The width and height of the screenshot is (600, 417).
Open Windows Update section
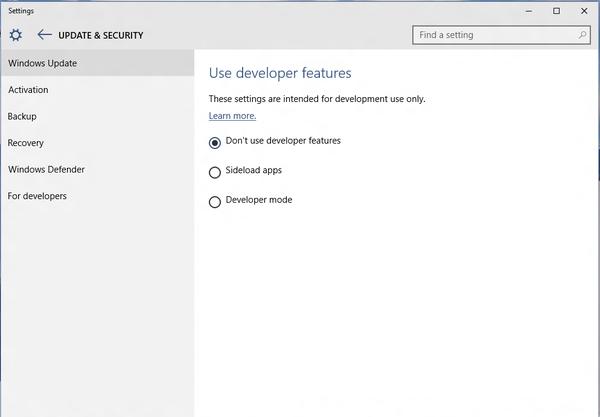pyautogui.click(x=97, y=63)
